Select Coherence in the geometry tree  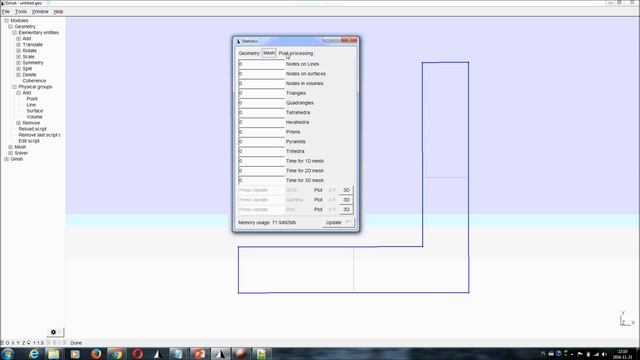[34, 81]
